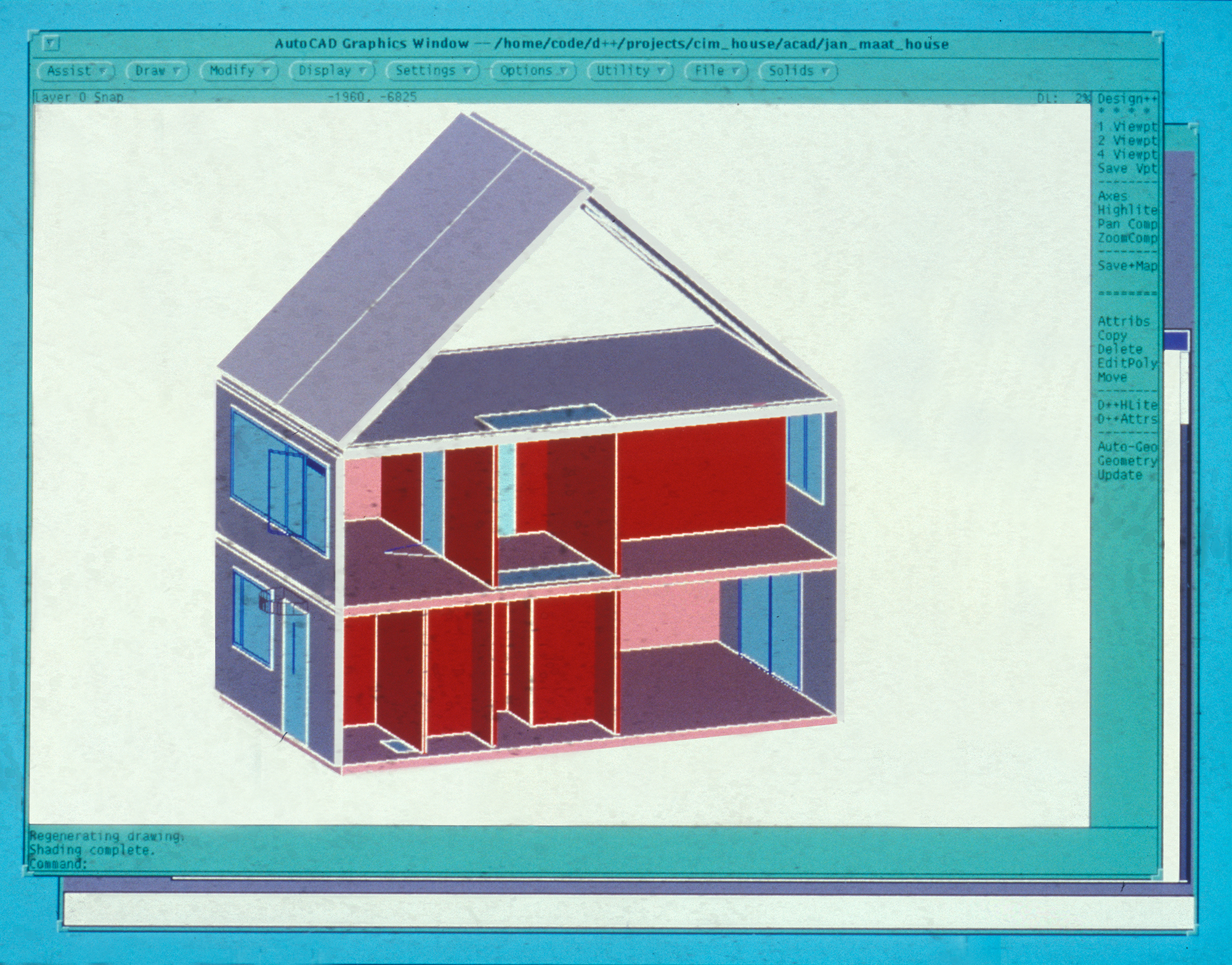Toggle Axes in the side menu
The width and height of the screenshot is (1232, 965).
(x=1113, y=196)
